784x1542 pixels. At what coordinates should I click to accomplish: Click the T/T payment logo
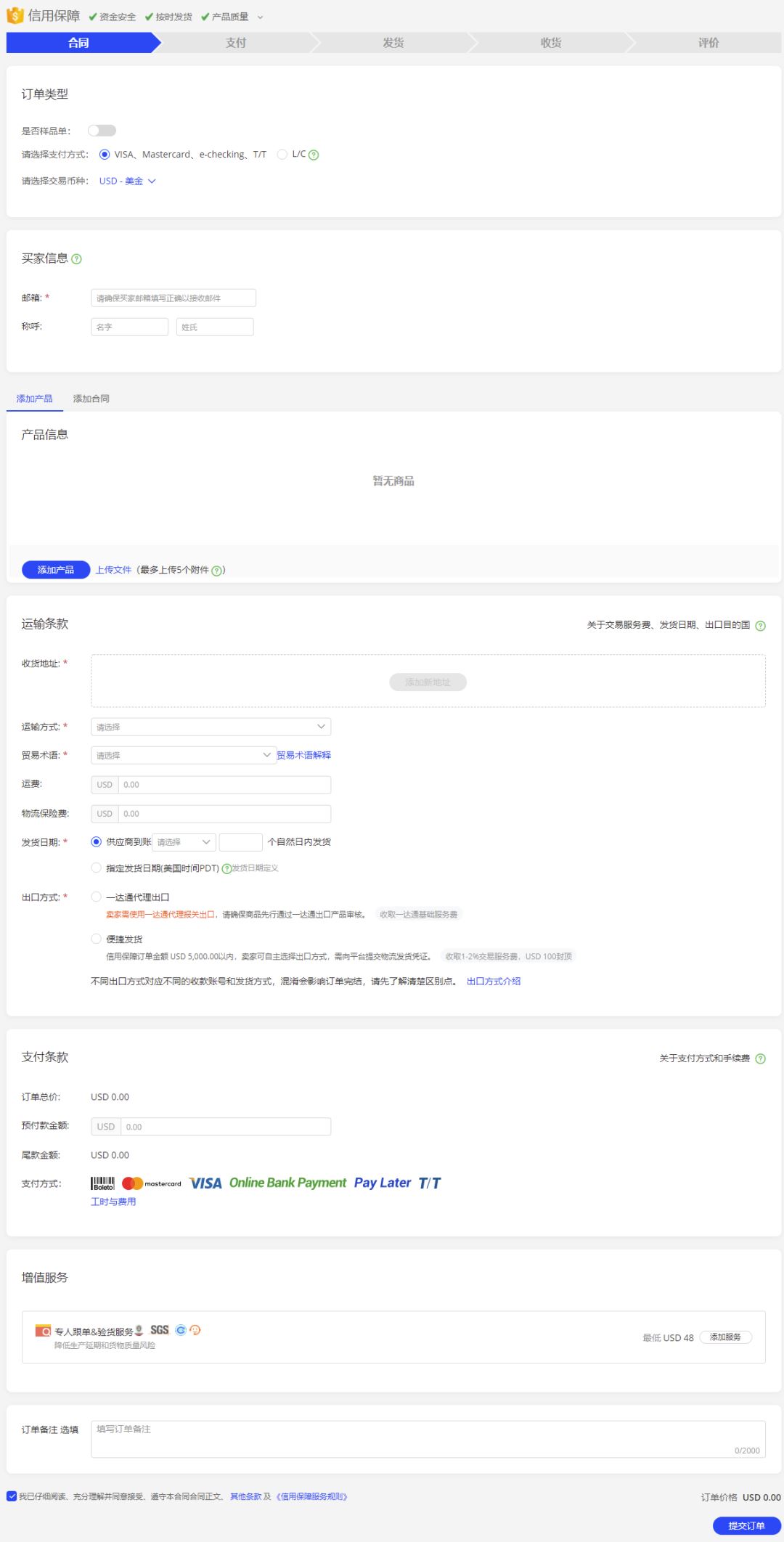430,1183
